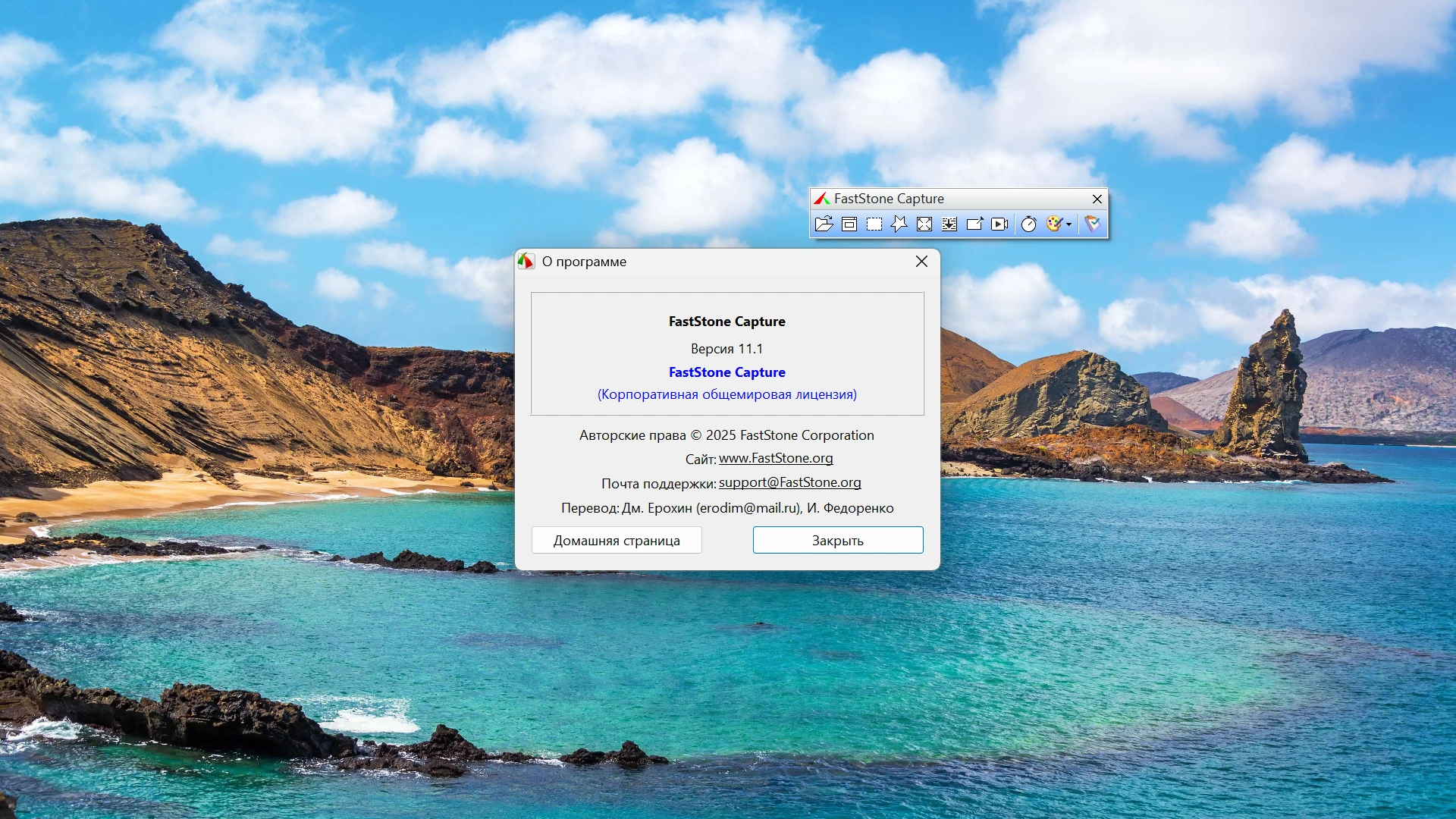Select Capture Active Window tool
Viewport: 1456px width, 819px height.
[849, 224]
